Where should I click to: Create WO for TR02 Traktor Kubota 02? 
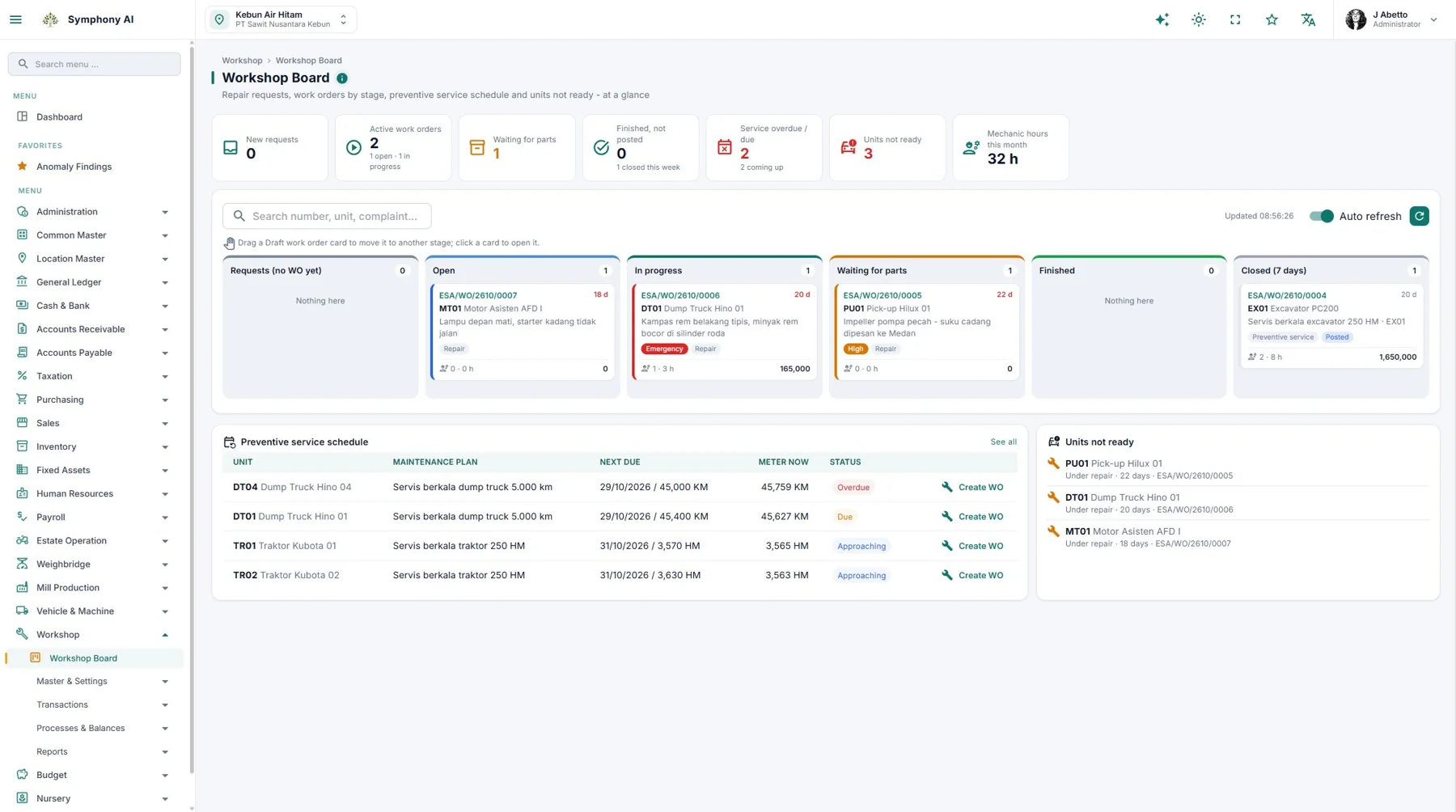click(972, 576)
